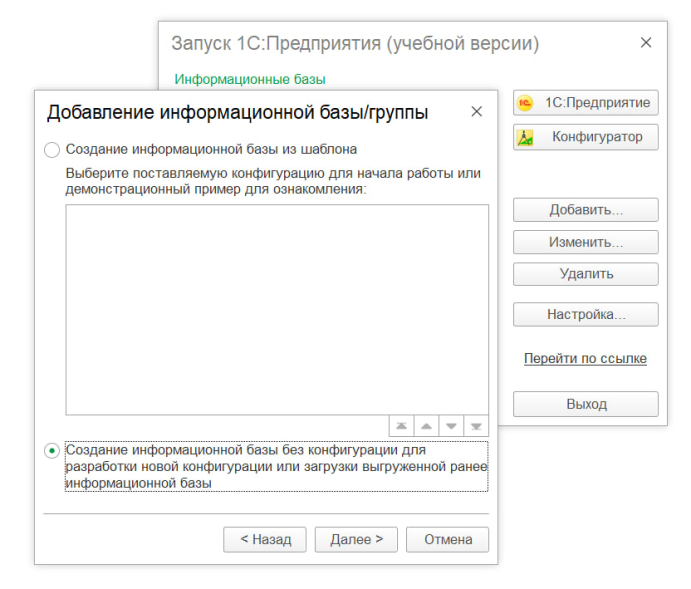691x589 pixels.
Task: Click the Конфигуратор compass icon
Action: point(525,137)
